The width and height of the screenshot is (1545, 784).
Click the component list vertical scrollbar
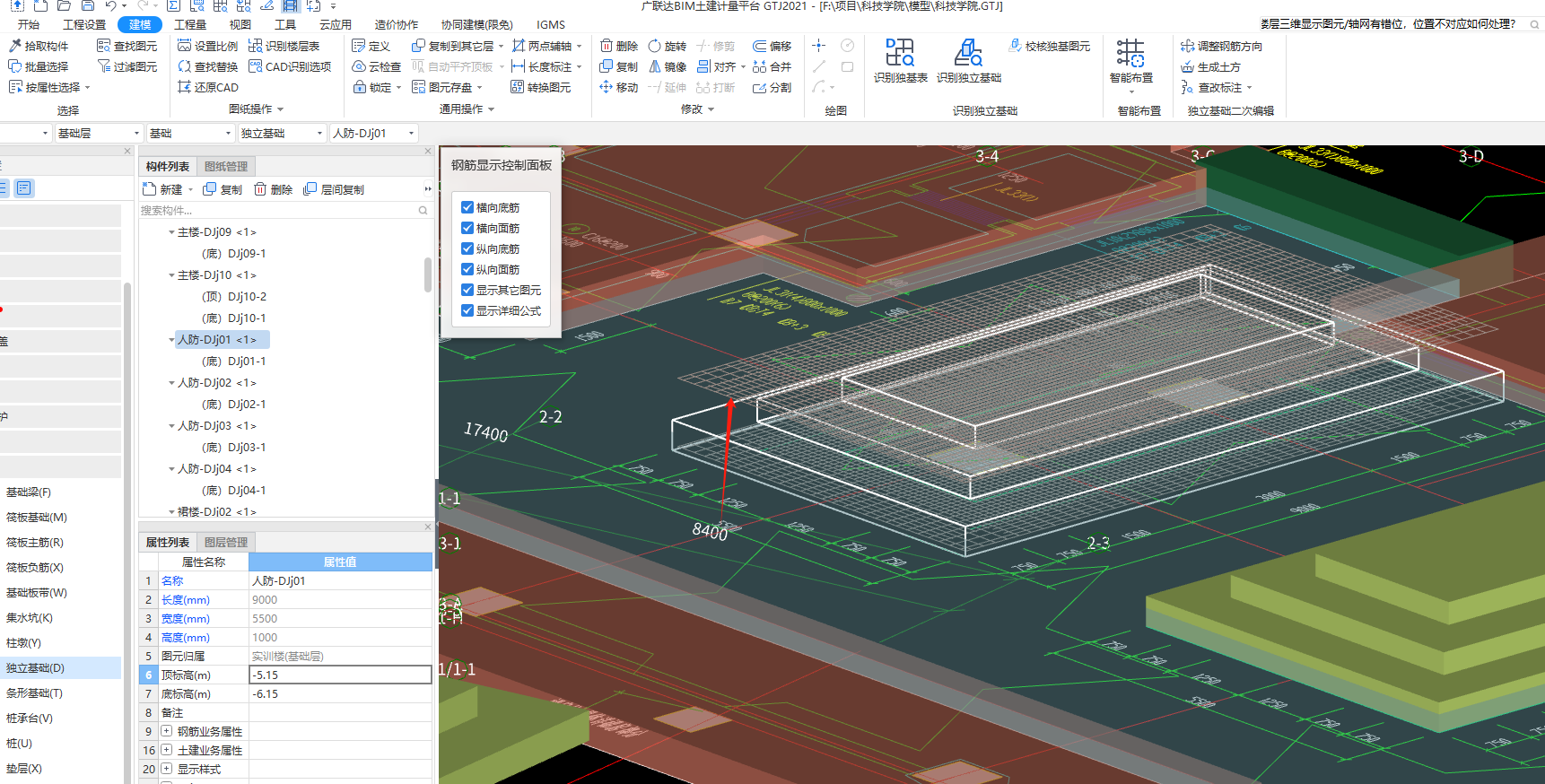(x=428, y=274)
